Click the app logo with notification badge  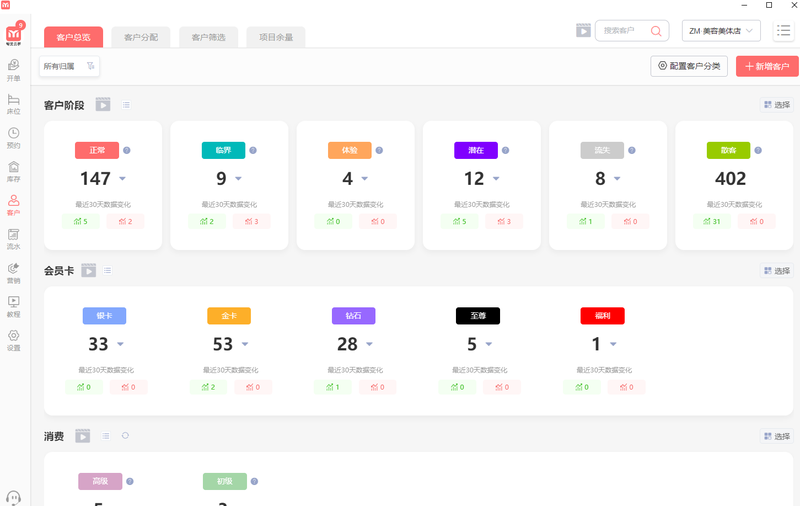(14, 34)
